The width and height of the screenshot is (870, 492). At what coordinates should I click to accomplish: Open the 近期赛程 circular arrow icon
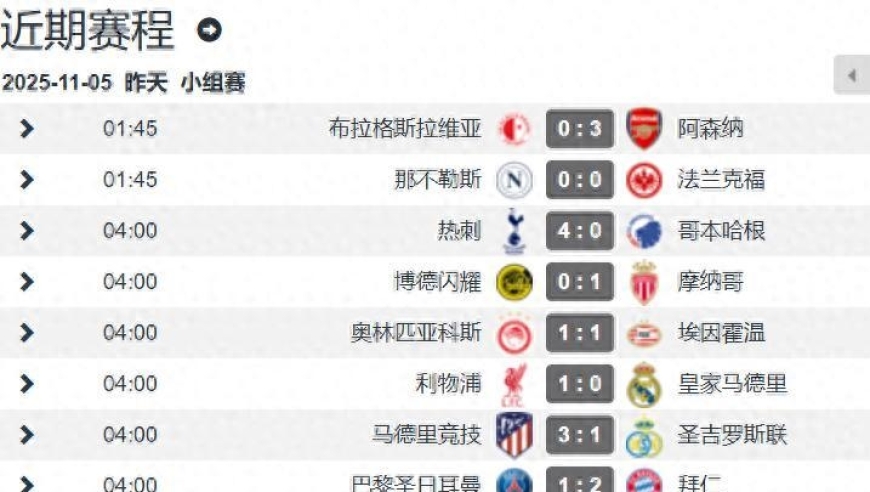click(208, 31)
